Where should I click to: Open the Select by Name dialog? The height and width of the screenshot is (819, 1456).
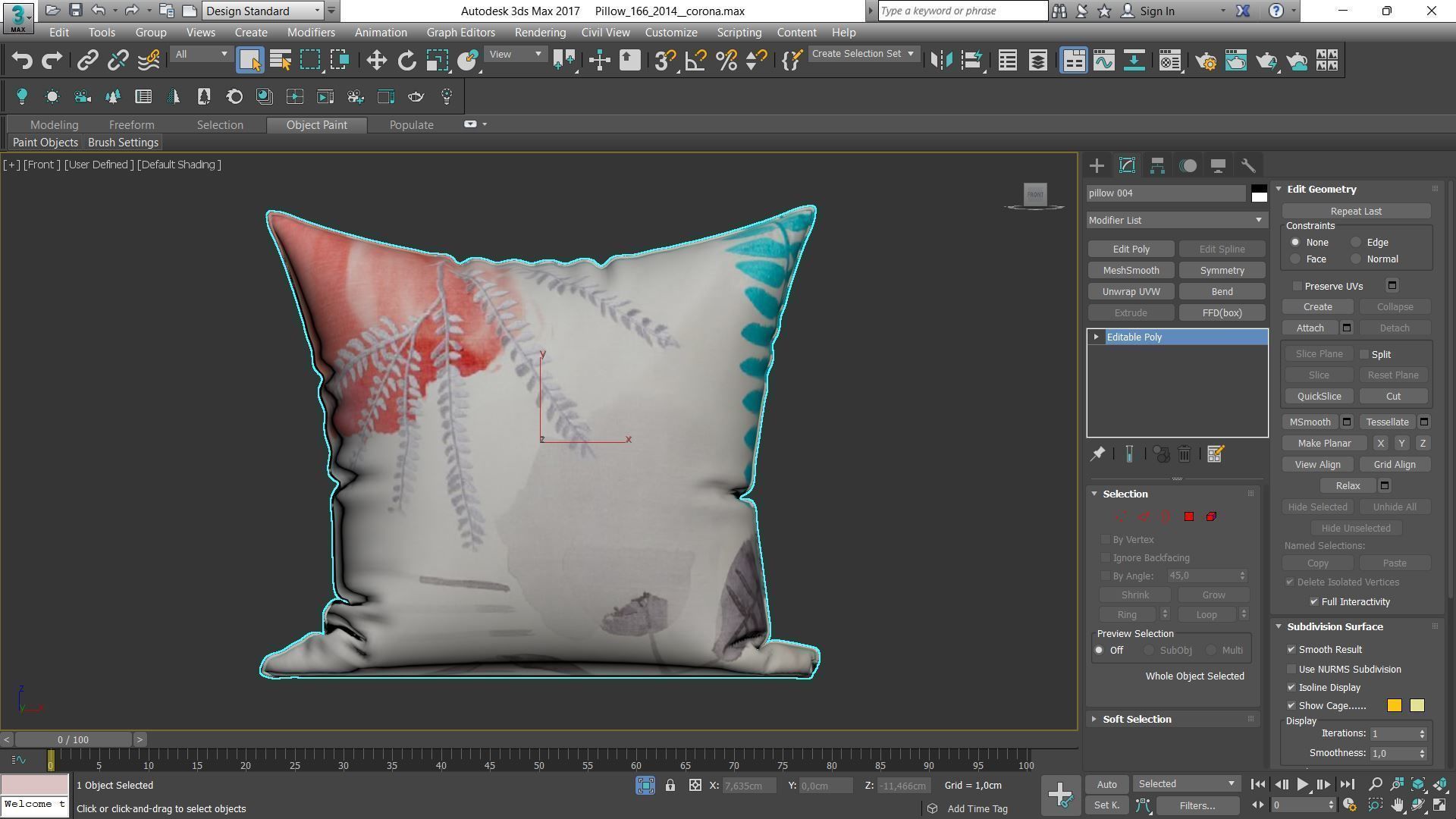click(x=281, y=61)
